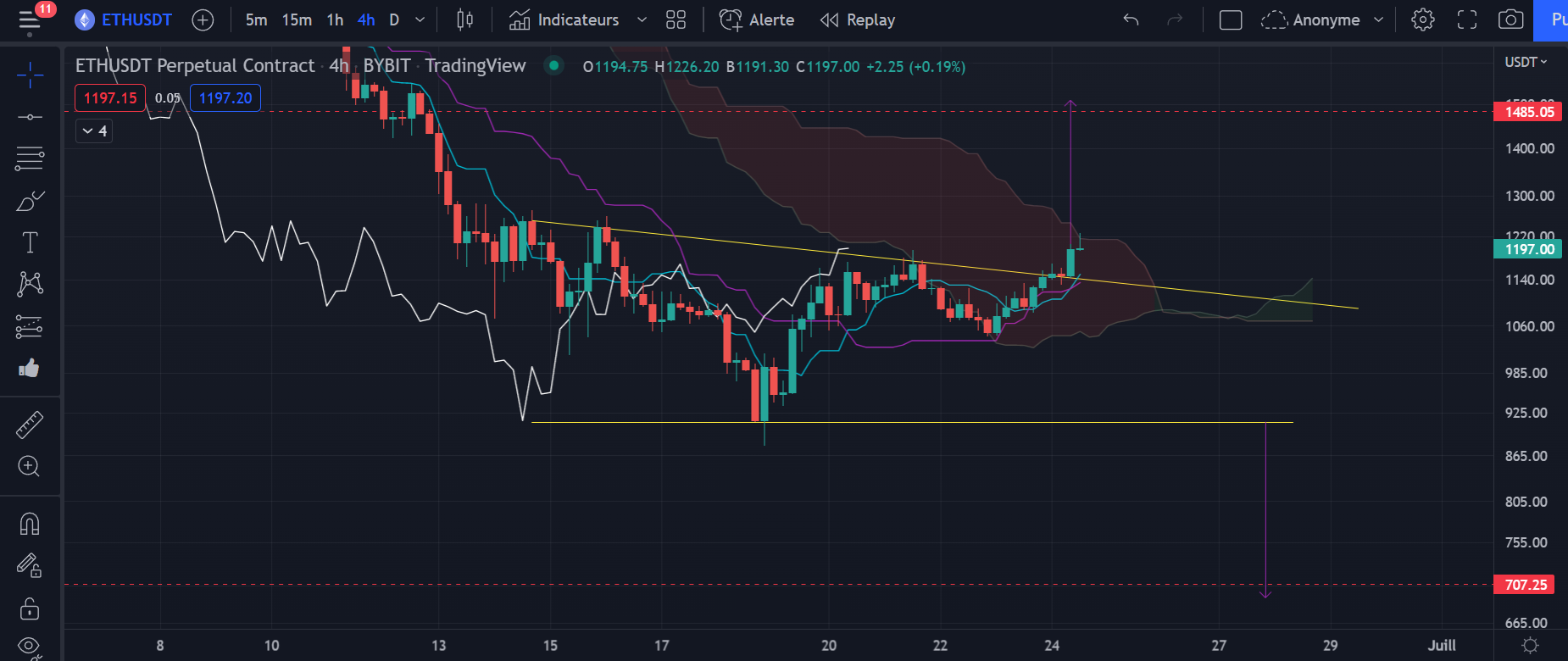Open the ruler measure tool
1568x661 pixels.
click(30, 425)
